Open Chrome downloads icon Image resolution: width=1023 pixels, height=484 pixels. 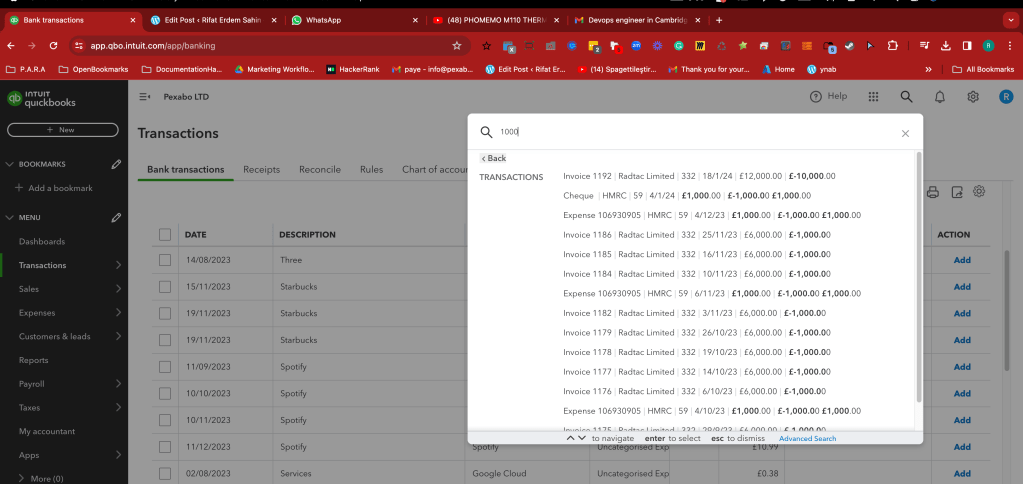pyautogui.click(x=945, y=46)
